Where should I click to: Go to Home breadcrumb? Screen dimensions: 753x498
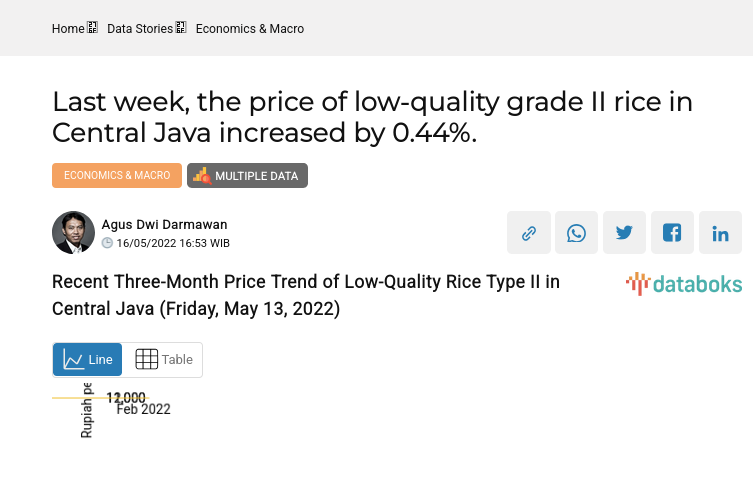(68, 29)
